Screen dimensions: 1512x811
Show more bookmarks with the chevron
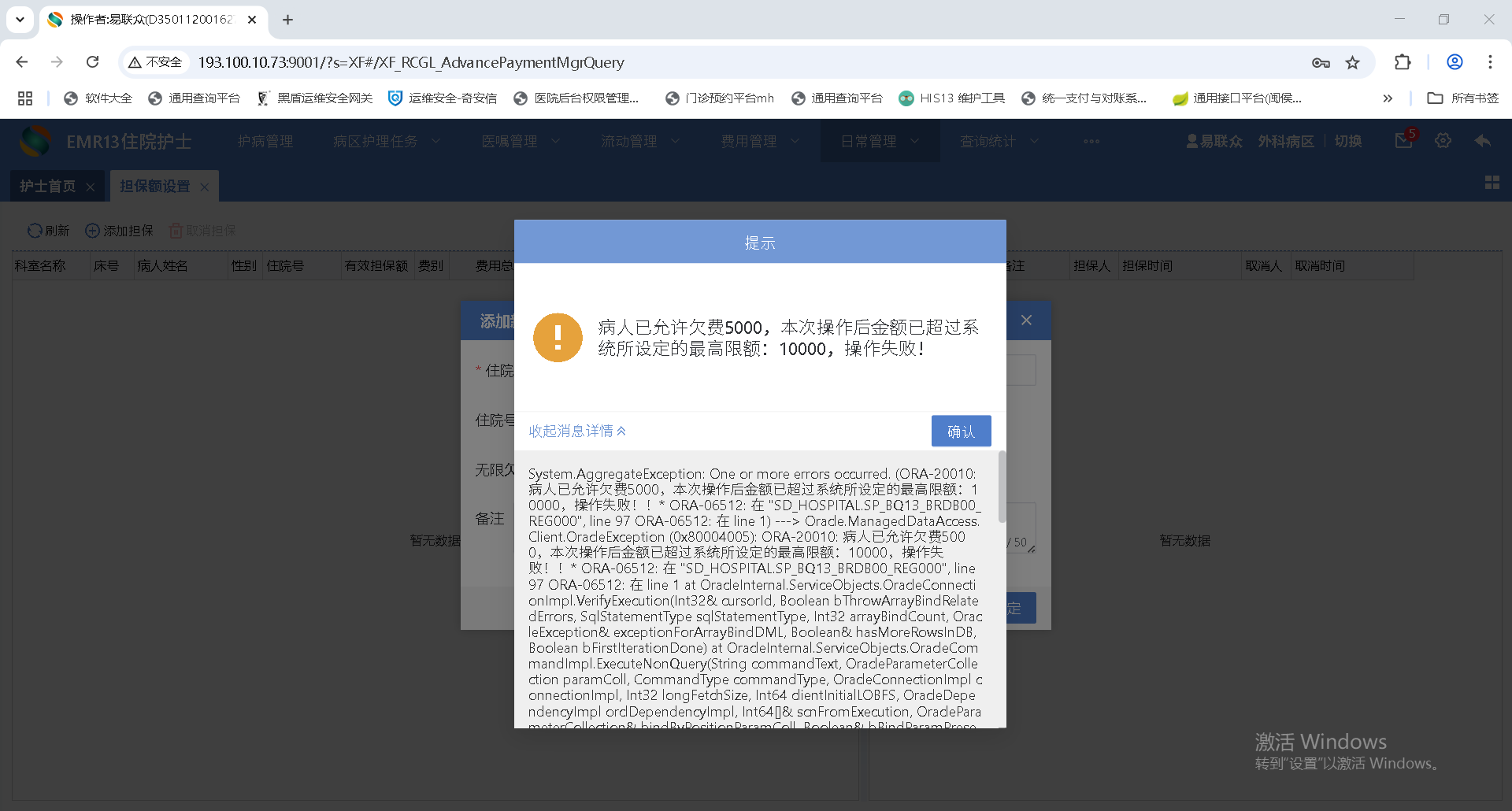pos(1388,98)
